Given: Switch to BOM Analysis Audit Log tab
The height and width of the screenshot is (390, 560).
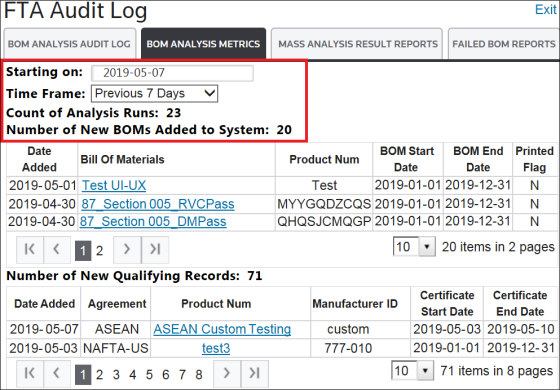Looking at the screenshot, I should tap(69, 44).
